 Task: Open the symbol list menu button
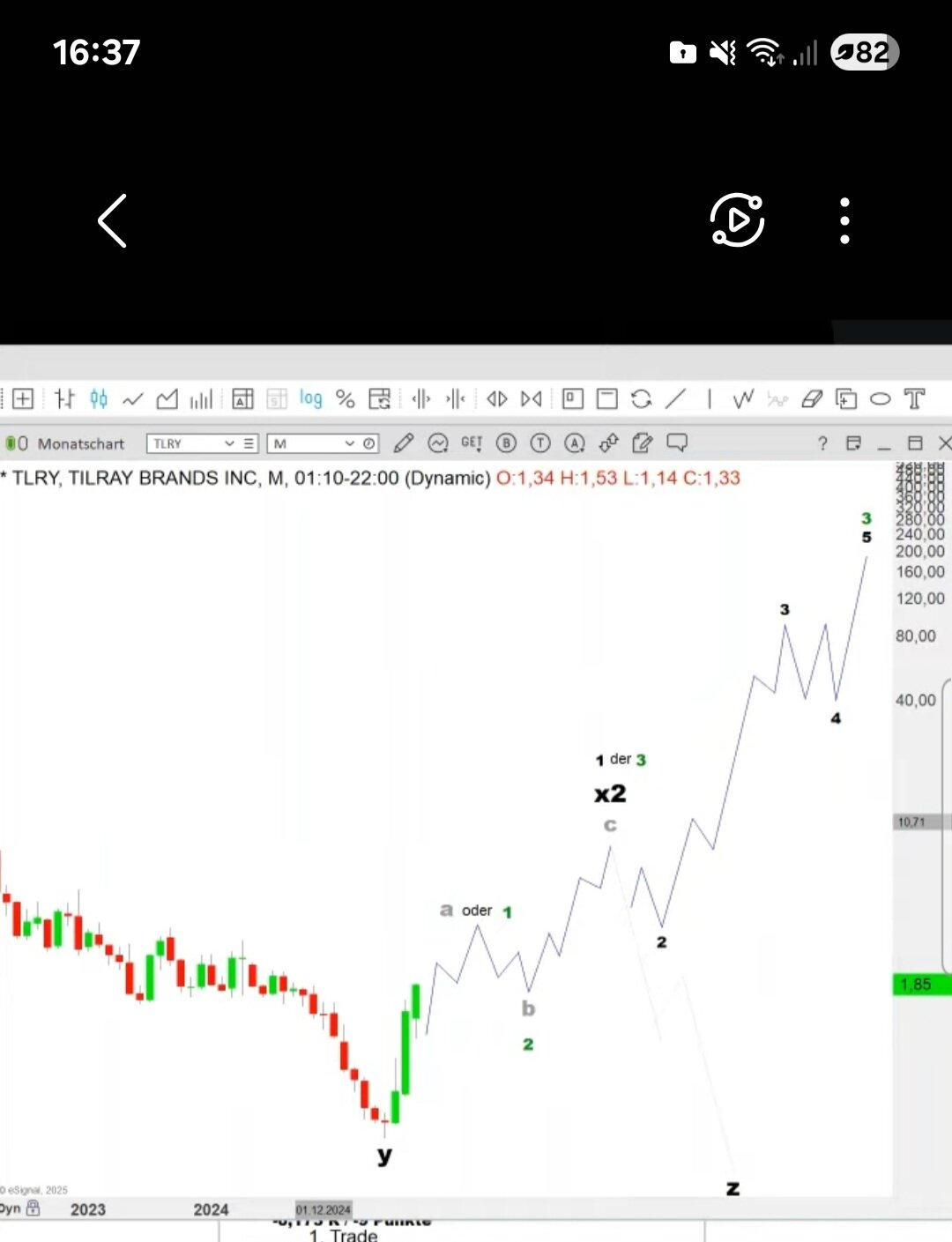249,443
